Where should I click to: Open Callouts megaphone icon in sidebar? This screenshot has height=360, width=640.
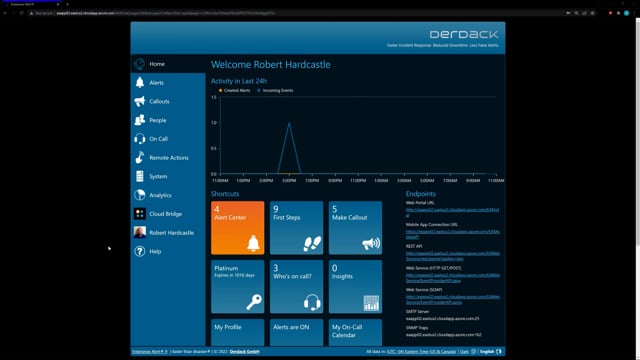coord(140,101)
